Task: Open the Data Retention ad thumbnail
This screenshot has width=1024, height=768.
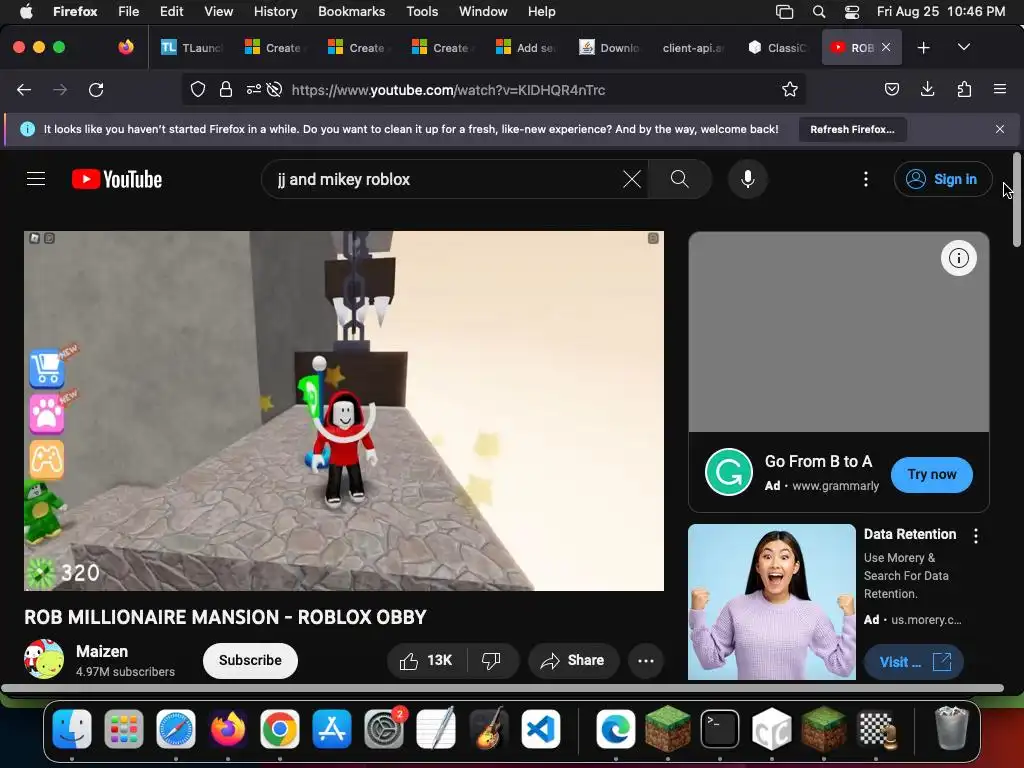Action: (772, 601)
